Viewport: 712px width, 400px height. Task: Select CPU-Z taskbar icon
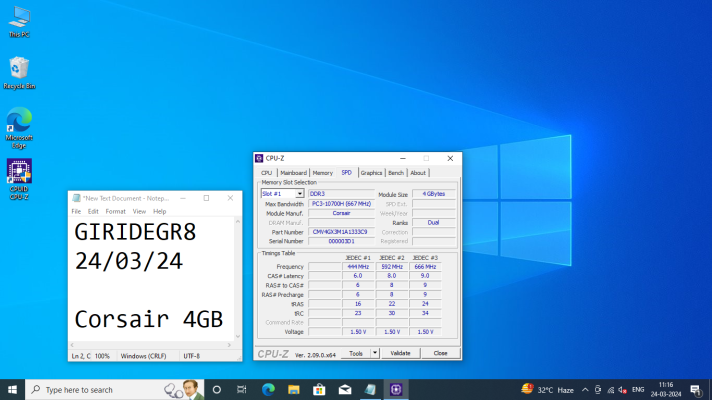(396, 390)
